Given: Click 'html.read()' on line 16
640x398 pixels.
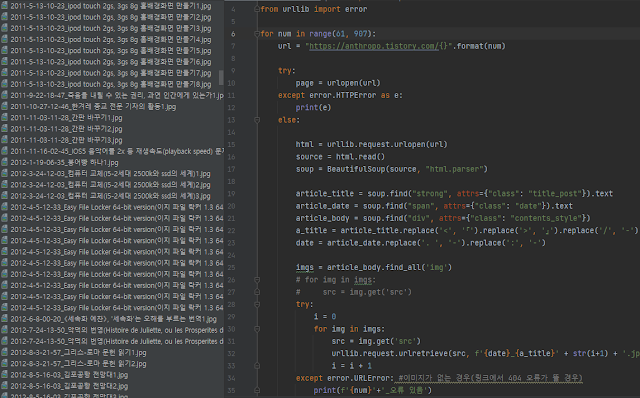Looking at the screenshot, I should tap(360, 157).
